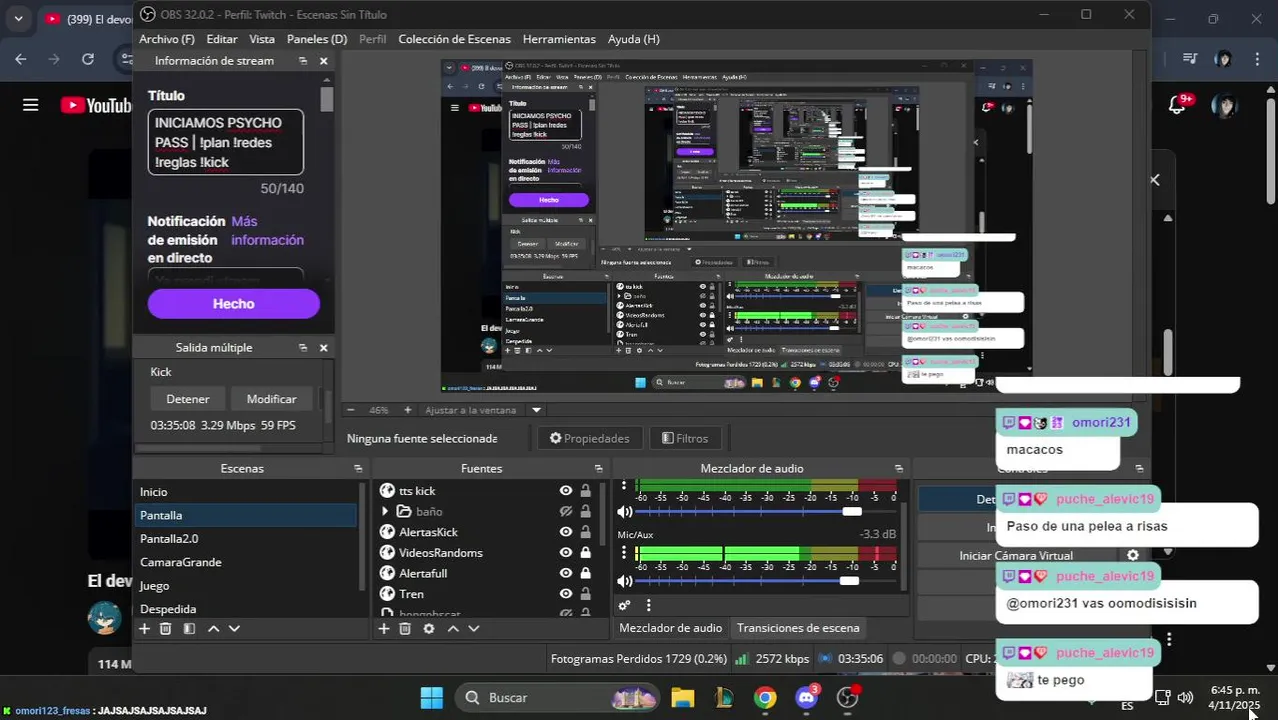
Task: Hide the AlertasKick source
Action: (566, 532)
